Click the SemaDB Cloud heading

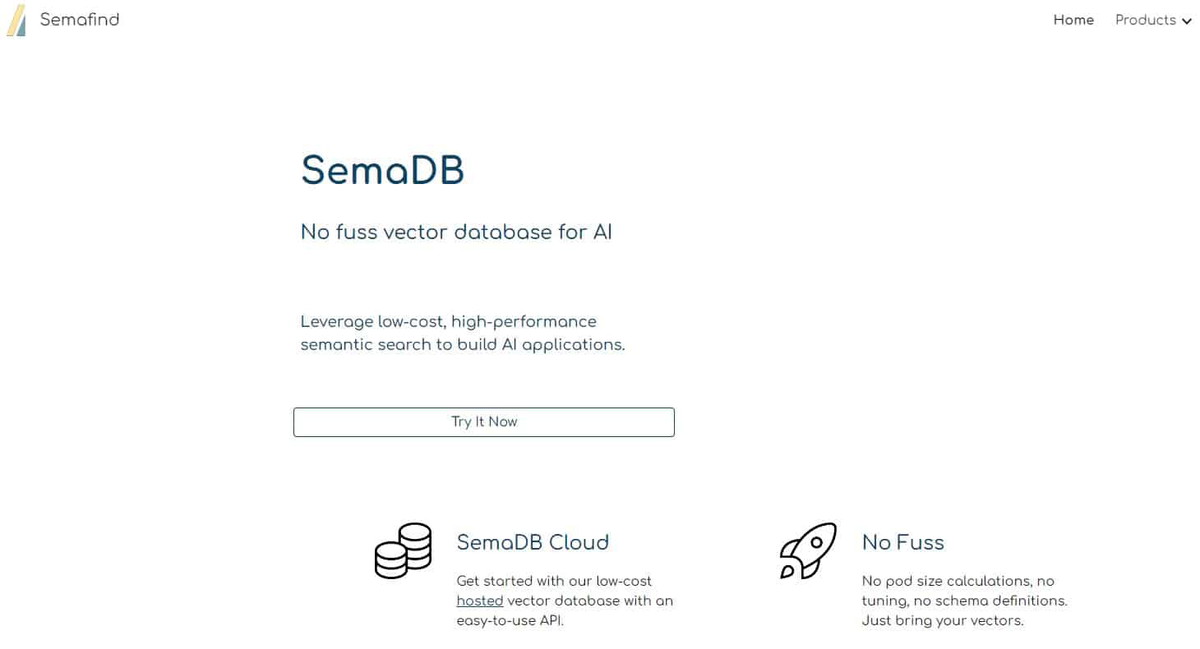pyautogui.click(x=533, y=542)
